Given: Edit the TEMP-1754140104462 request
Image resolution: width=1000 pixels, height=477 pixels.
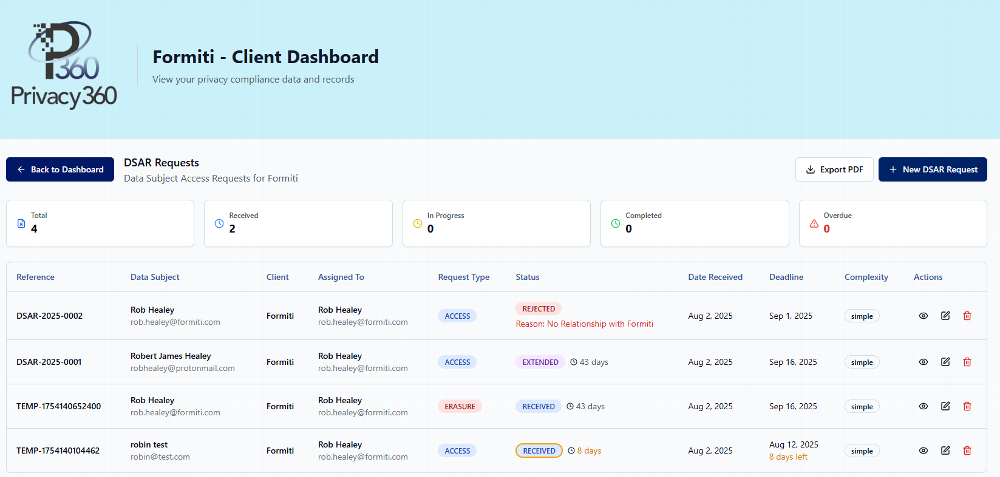Looking at the screenshot, I should 945,451.
